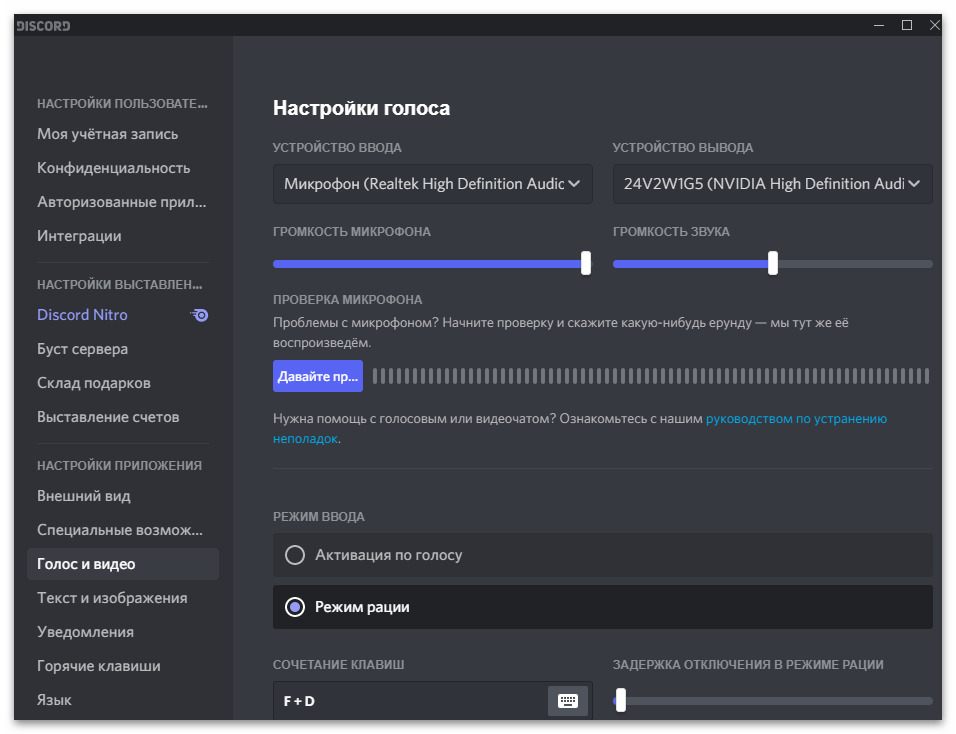Open the Внешний вид appearance settings

(84, 496)
